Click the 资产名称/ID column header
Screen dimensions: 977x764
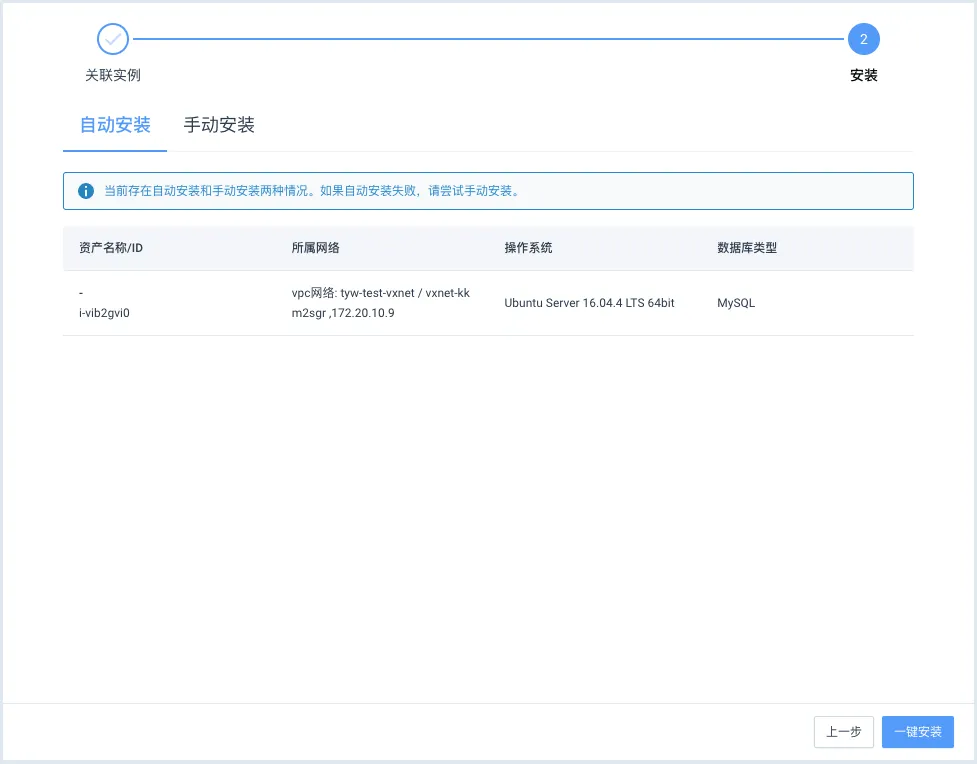111,248
